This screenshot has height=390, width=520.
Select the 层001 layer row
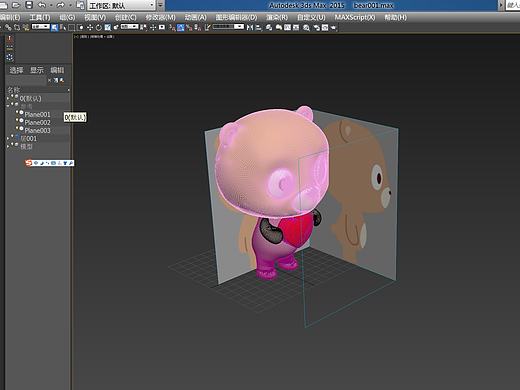point(38,138)
